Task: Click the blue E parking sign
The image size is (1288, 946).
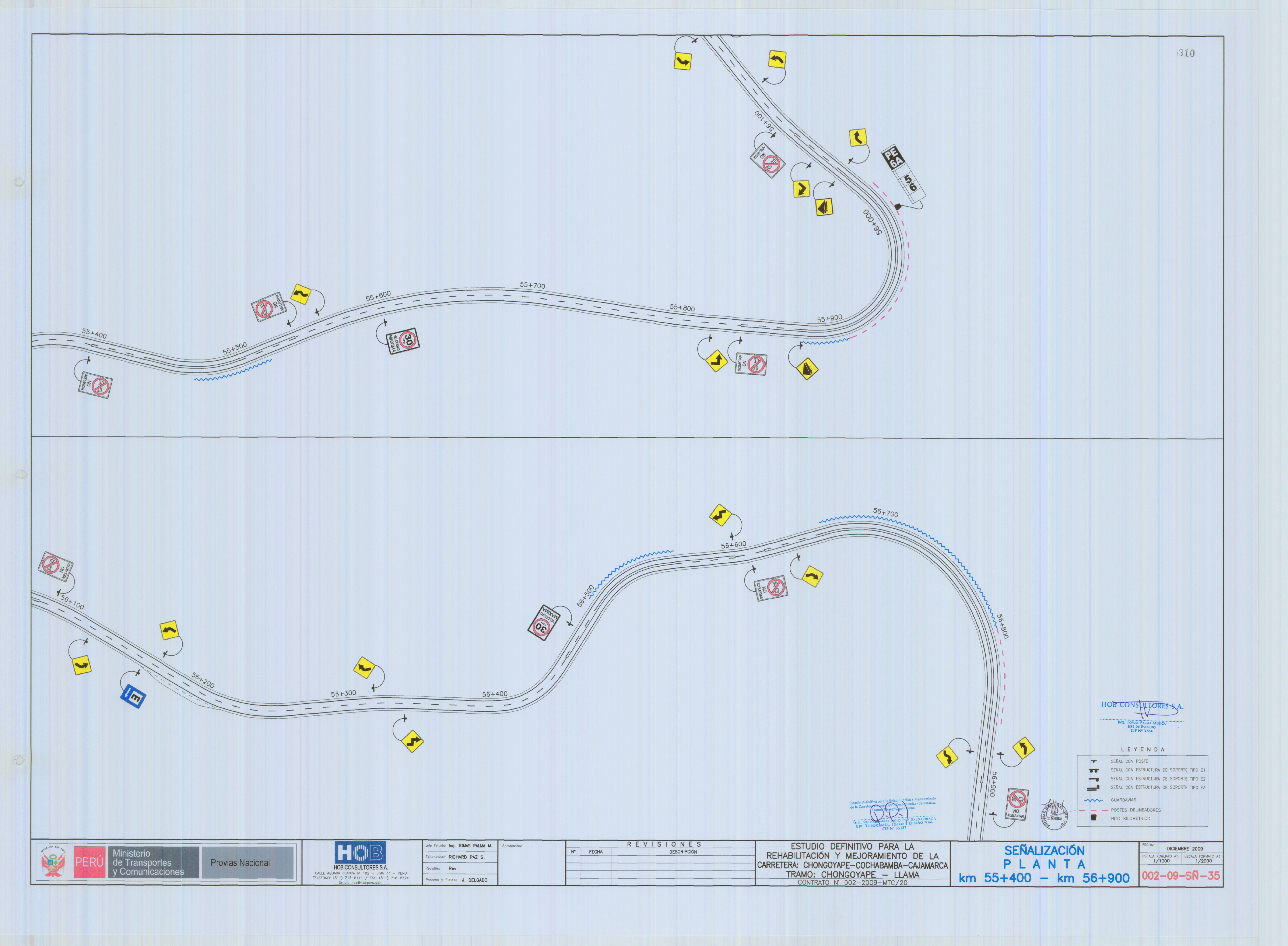Action: pos(133,696)
